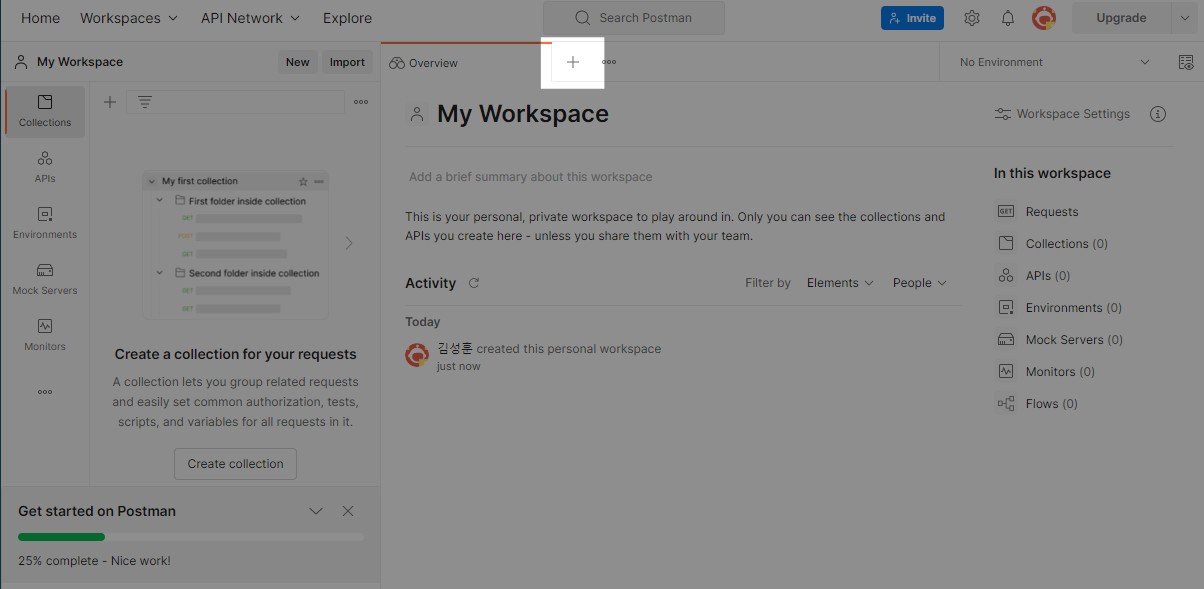
Task: Click the My Workspace title heading
Action: [523, 114]
